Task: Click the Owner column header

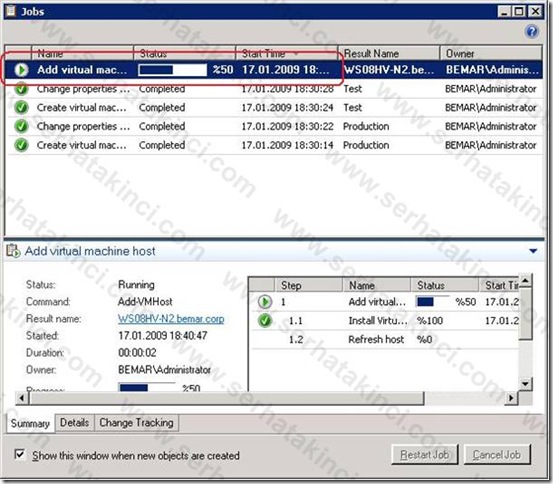Action: click(x=491, y=53)
